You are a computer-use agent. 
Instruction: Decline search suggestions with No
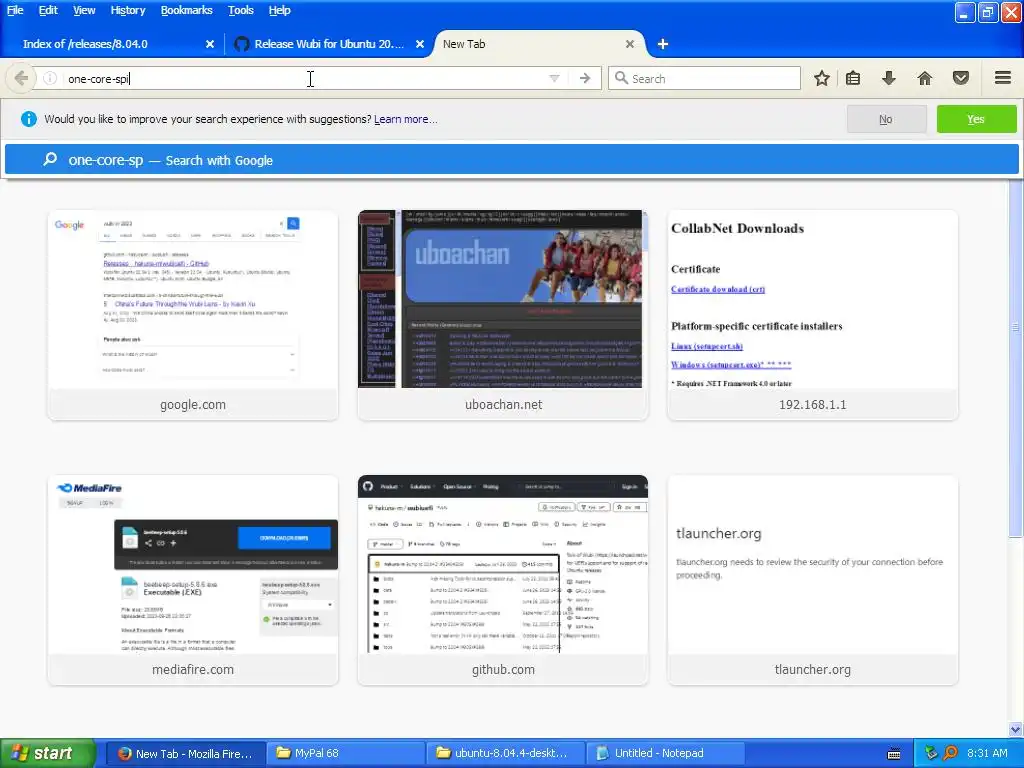click(x=886, y=119)
